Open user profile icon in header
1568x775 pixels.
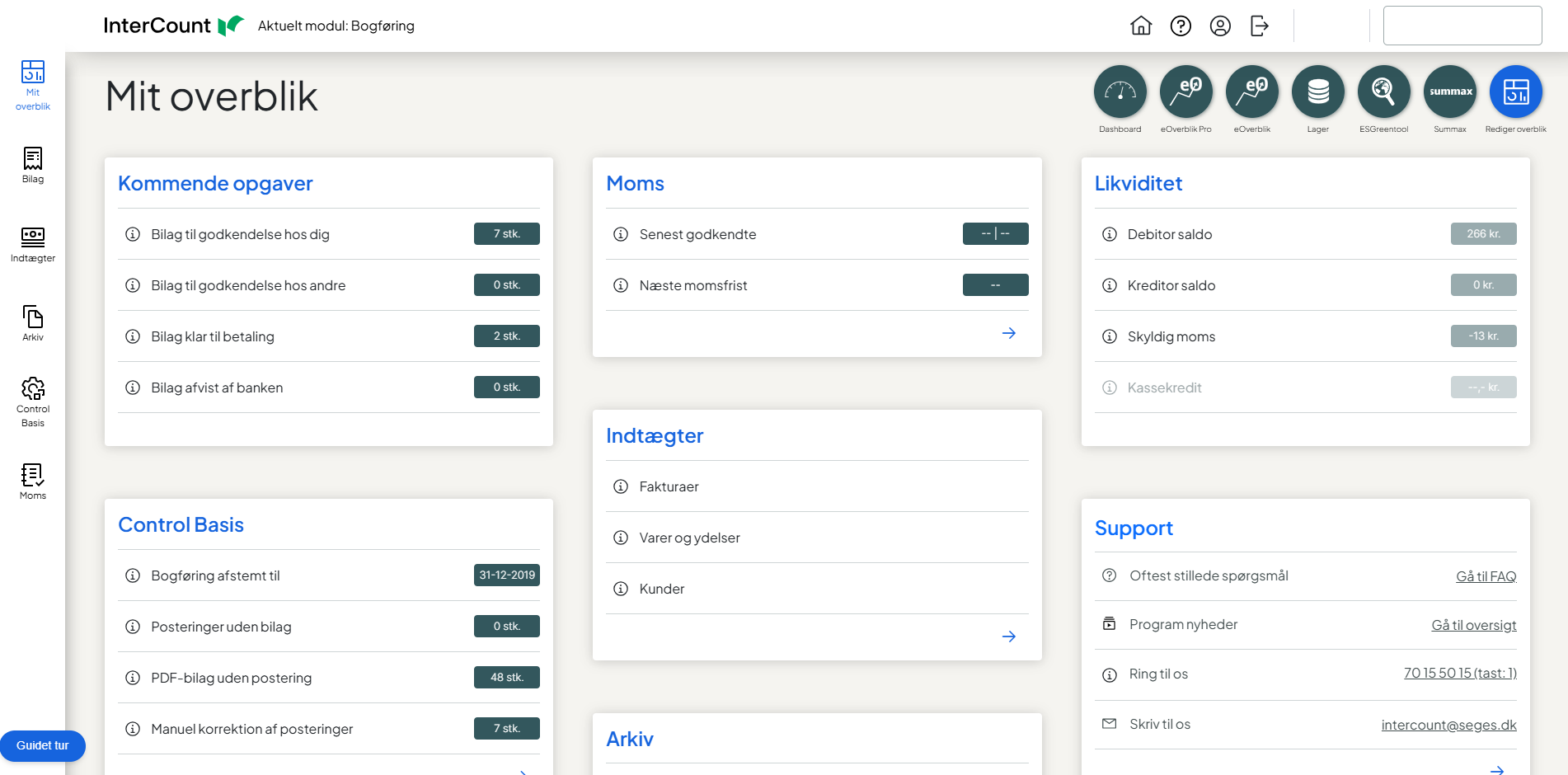pyautogui.click(x=1220, y=26)
